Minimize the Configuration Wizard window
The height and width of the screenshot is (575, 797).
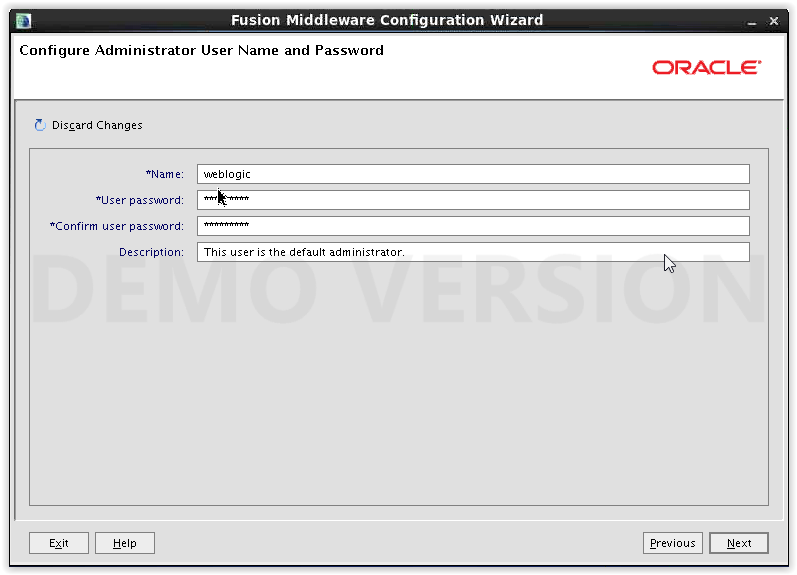pyautogui.click(x=752, y=22)
